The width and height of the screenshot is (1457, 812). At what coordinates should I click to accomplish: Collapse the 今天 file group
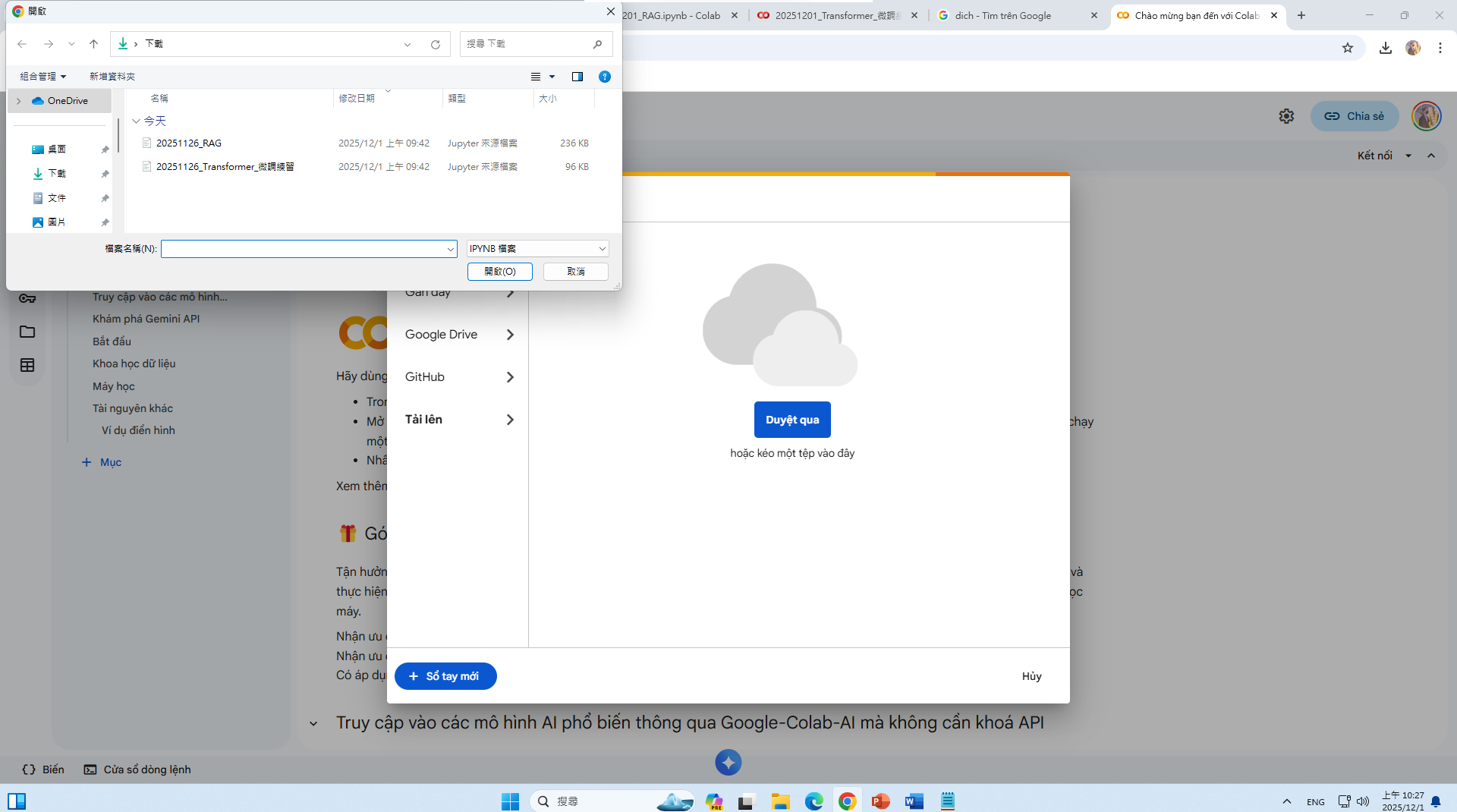click(136, 121)
